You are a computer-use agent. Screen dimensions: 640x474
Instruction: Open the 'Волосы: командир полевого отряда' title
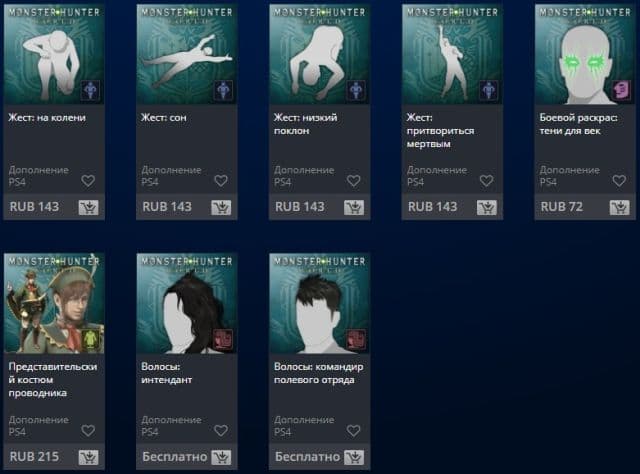point(318,373)
